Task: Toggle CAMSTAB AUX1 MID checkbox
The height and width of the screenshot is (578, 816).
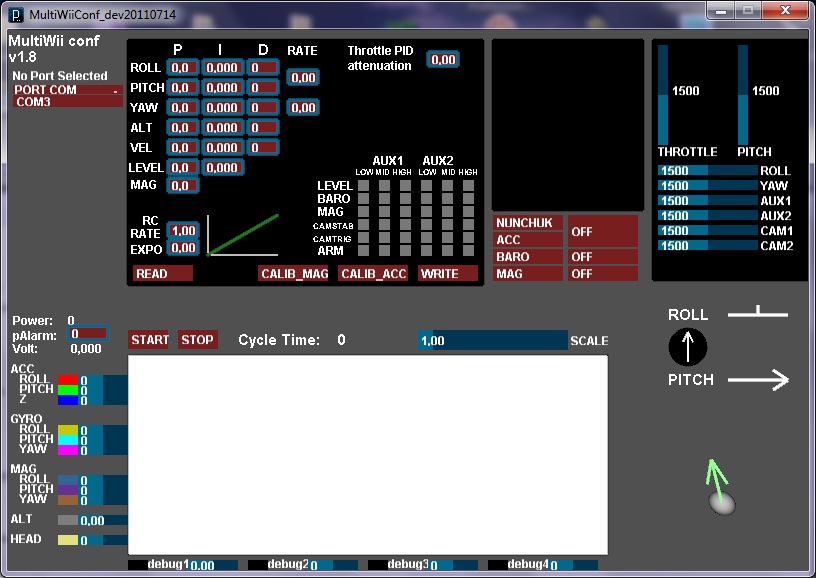Action: [x=384, y=224]
